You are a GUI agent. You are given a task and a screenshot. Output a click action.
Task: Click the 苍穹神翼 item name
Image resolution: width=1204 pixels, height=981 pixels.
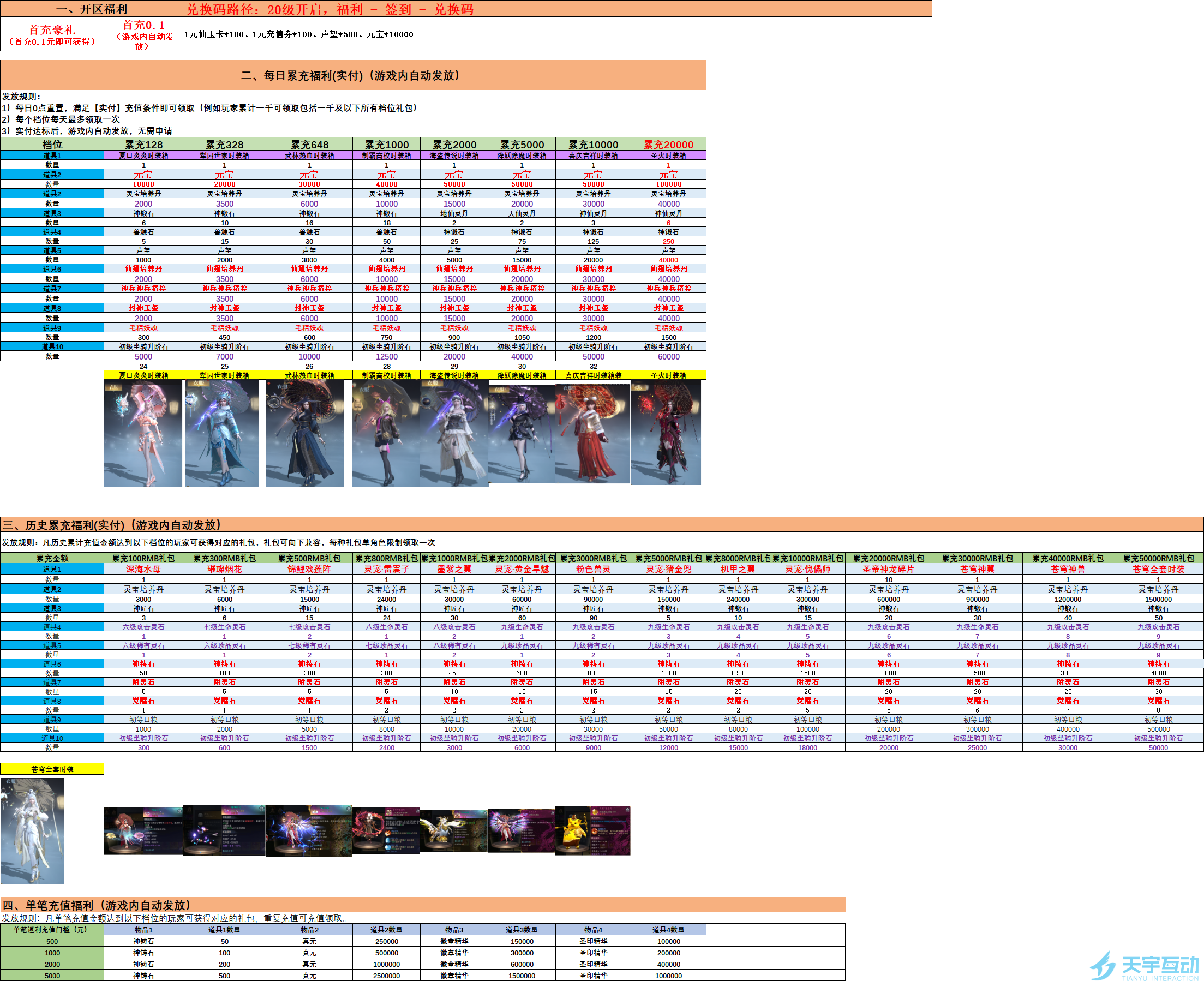[x=979, y=569]
